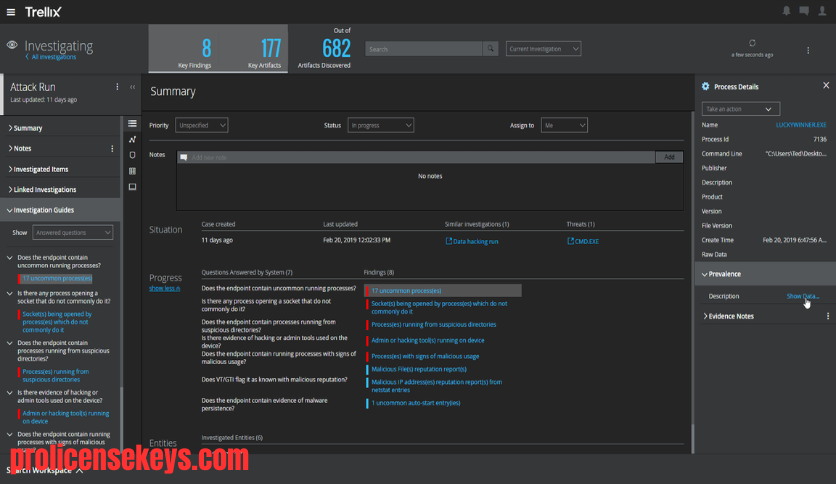Select the Key Findings tab
Screen dimensions: 836x484
coord(195,49)
